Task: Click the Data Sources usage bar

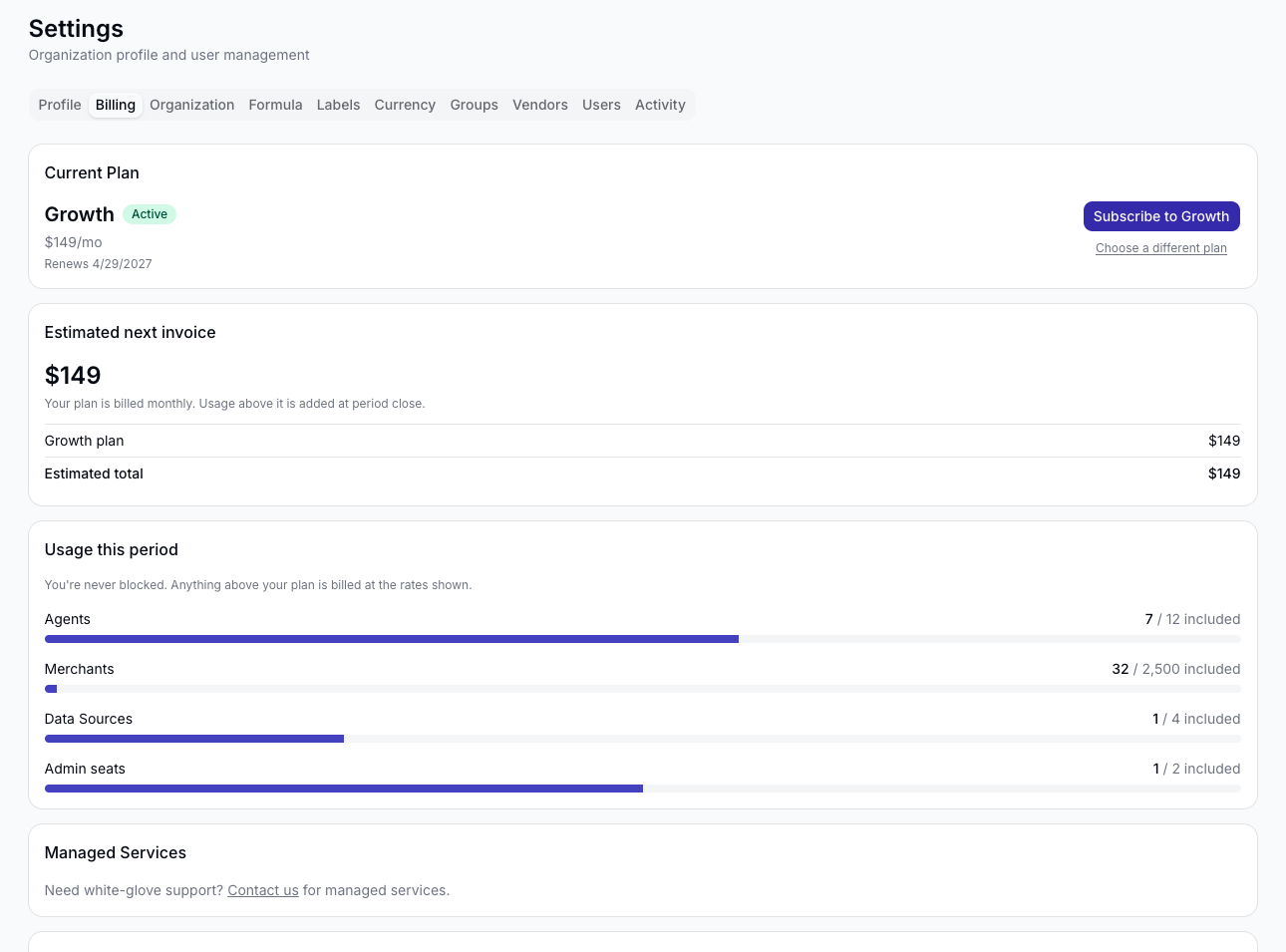Action: click(x=643, y=739)
